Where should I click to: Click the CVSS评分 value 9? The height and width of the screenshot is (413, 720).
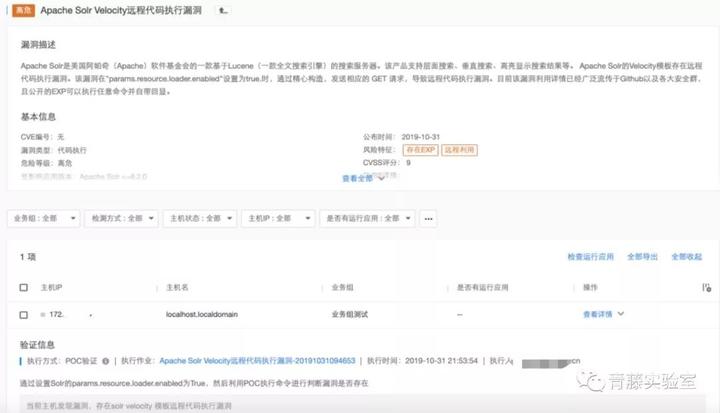408,163
